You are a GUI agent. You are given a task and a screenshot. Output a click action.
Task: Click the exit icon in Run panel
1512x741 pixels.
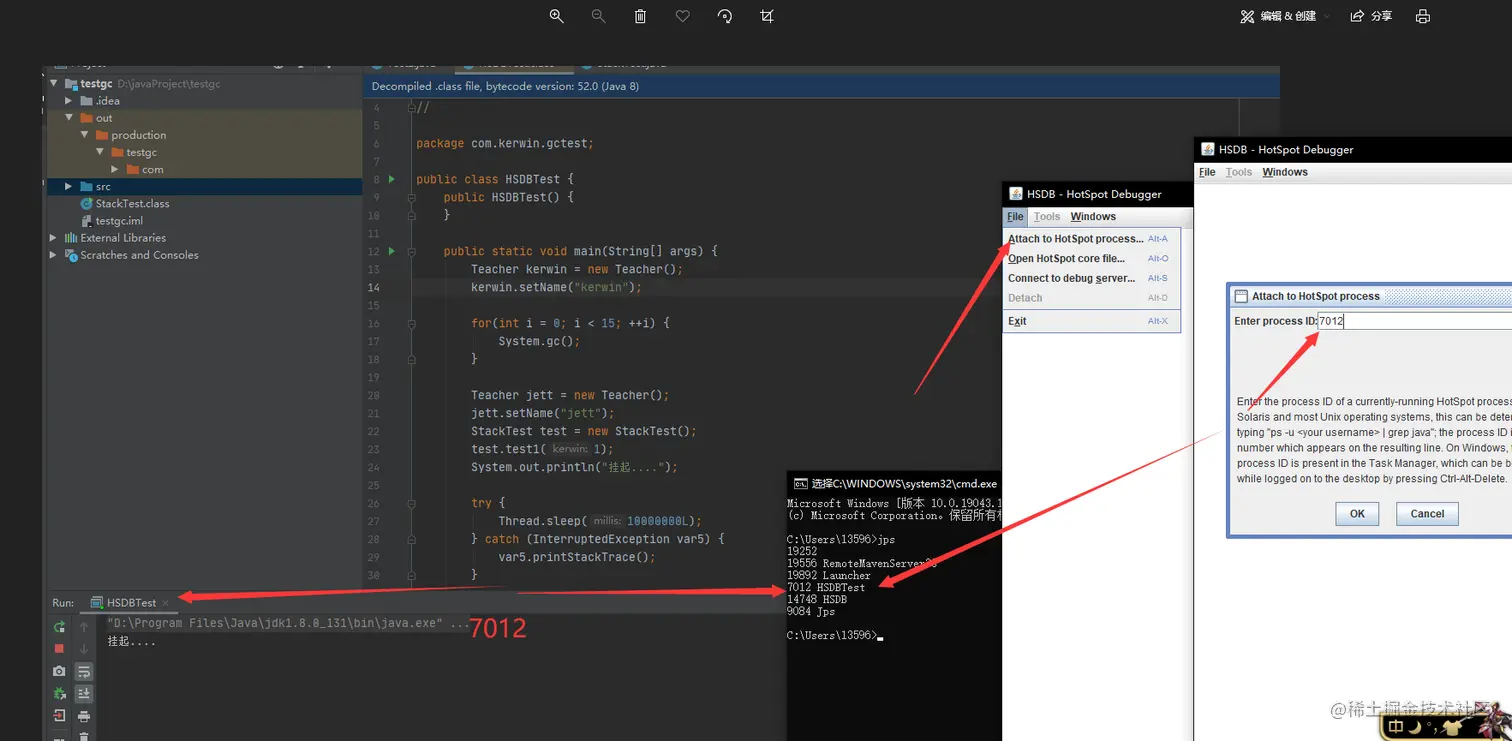pos(59,716)
